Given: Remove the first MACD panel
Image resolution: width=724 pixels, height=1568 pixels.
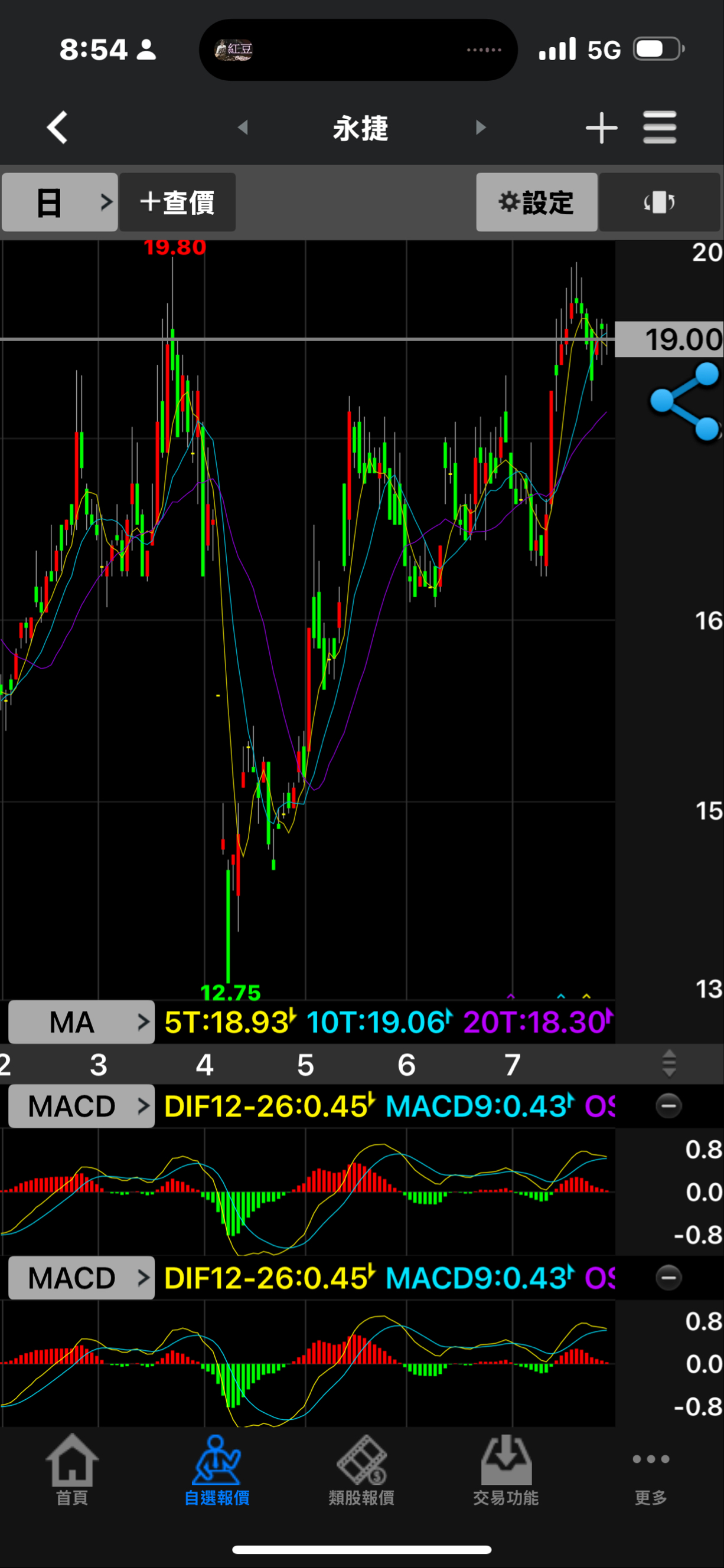Looking at the screenshot, I should [x=668, y=1105].
